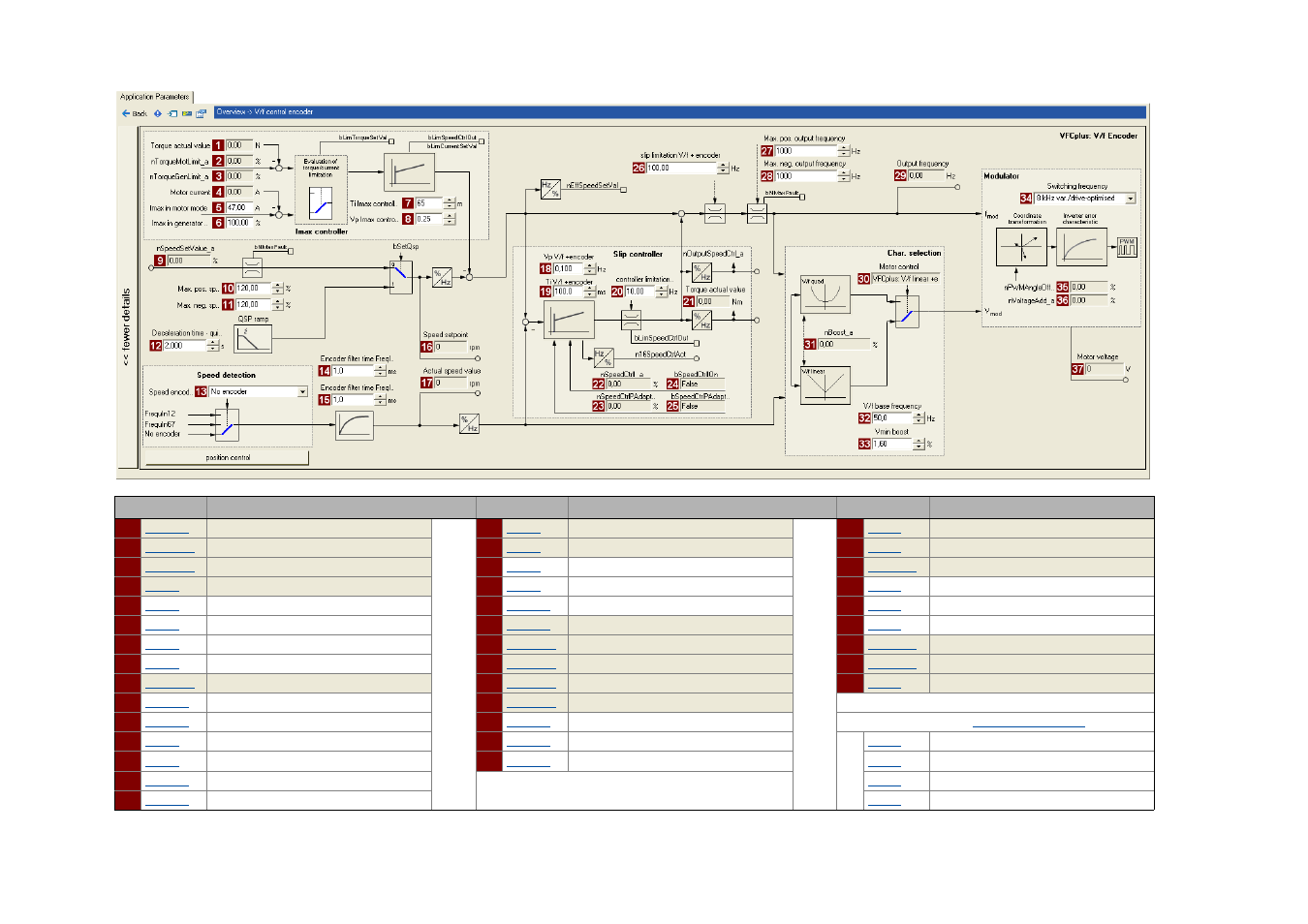
Task: Click the bNMaxFault indicator near nSpeedSetValue_a
Action: [291, 251]
